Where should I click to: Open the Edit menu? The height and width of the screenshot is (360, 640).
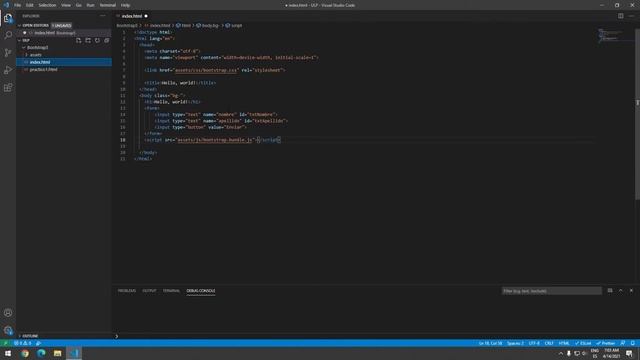coord(30,5)
